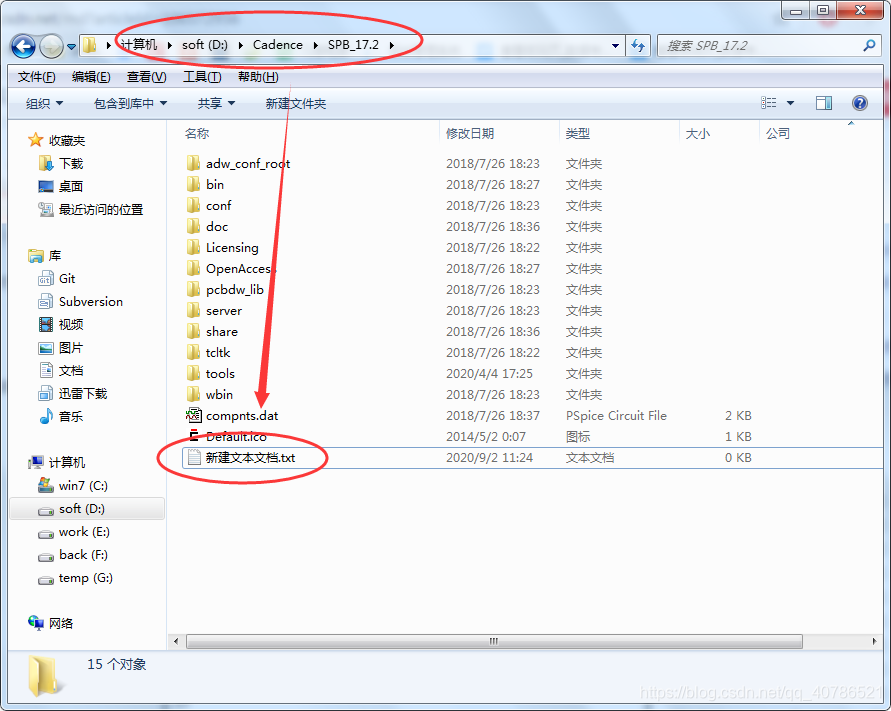The height and width of the screenshot is (711, 891).
Task: Click Cadence in the address path
Action: point(277,45)
